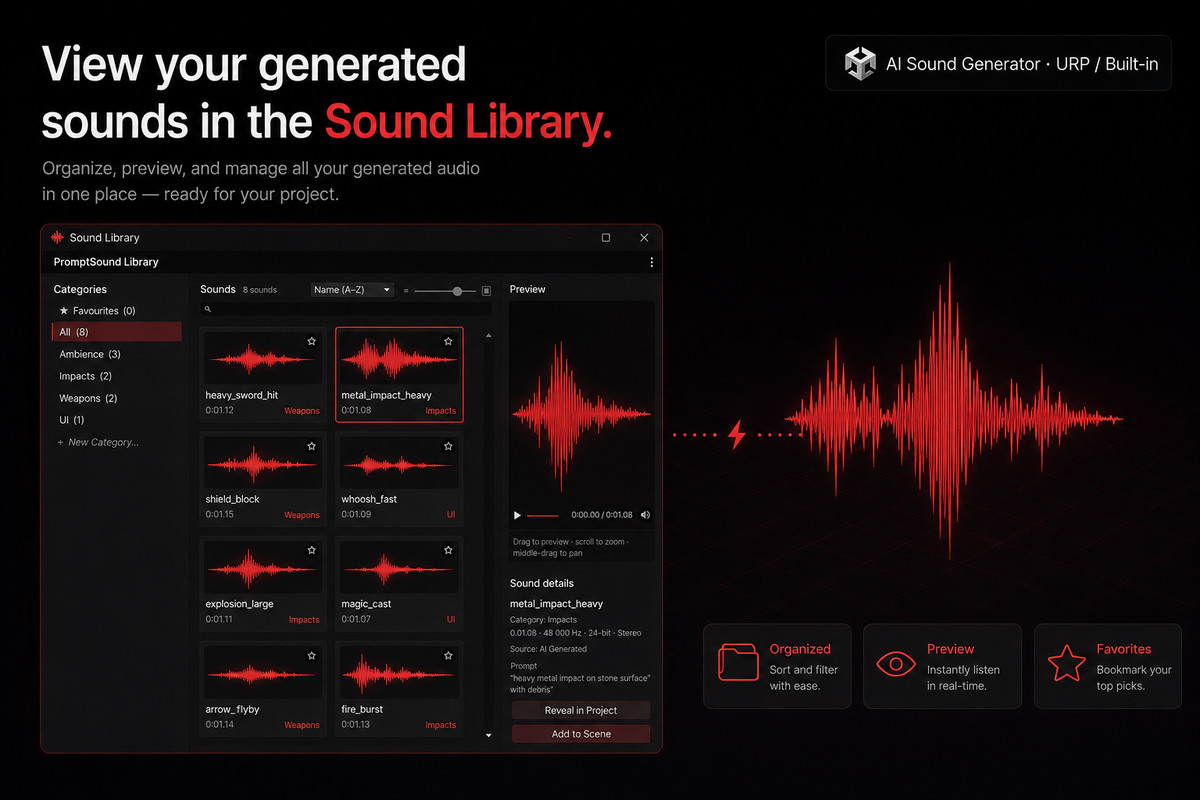Toggle the fire_burst favourite star
1200x800 pixels.
click(x=448, y=656)
